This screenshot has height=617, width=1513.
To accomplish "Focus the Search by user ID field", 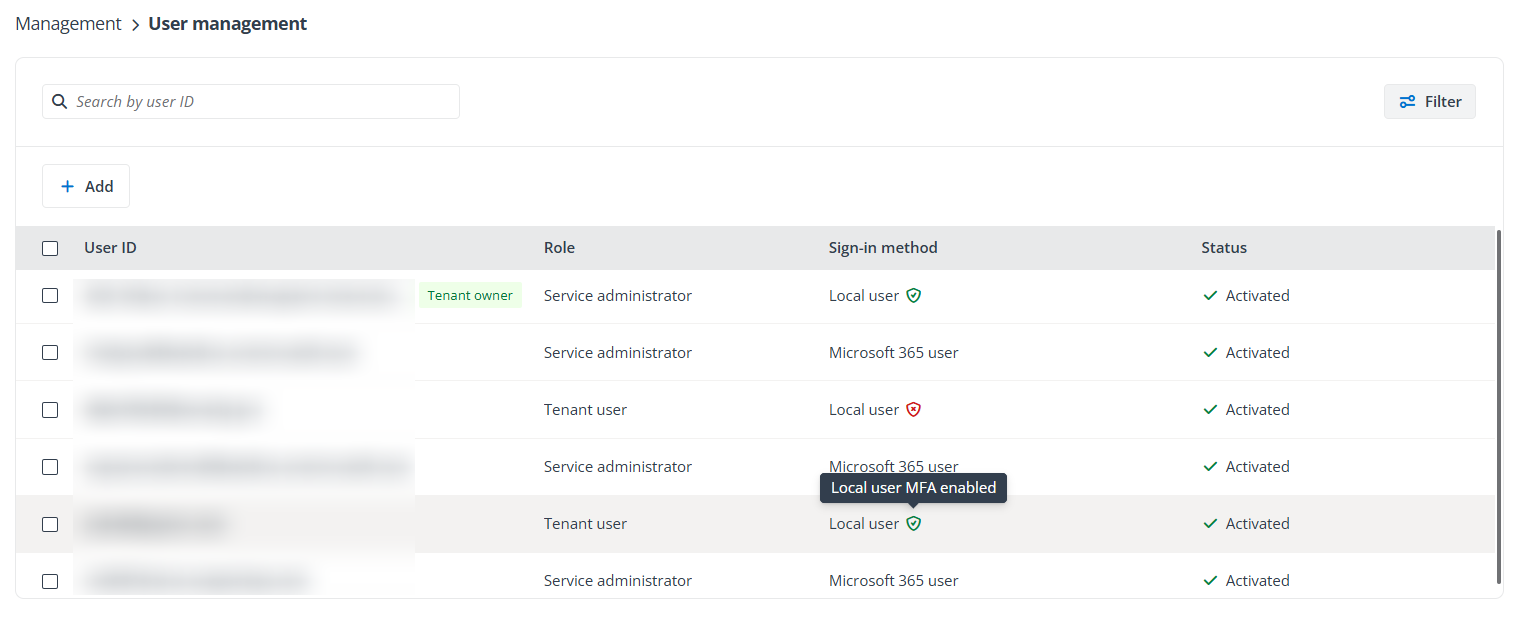I will 251,102.
